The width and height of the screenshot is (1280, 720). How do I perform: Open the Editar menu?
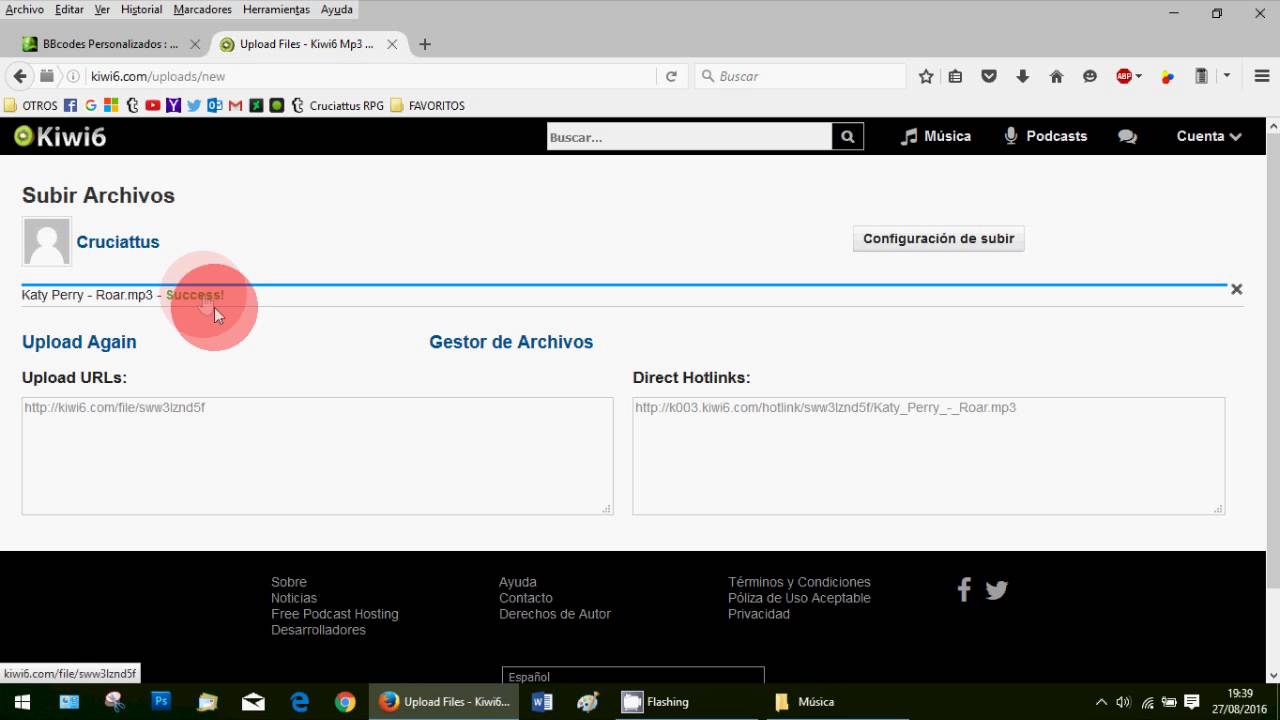point(69,9)
